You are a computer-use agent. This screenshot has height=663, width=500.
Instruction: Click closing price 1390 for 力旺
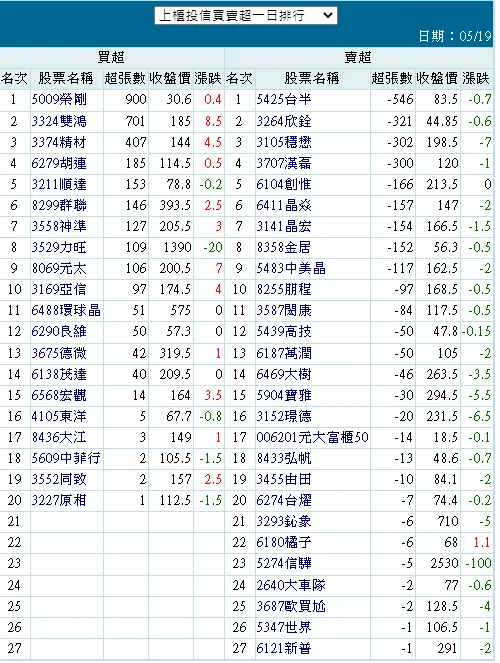[x=178, y=247]
